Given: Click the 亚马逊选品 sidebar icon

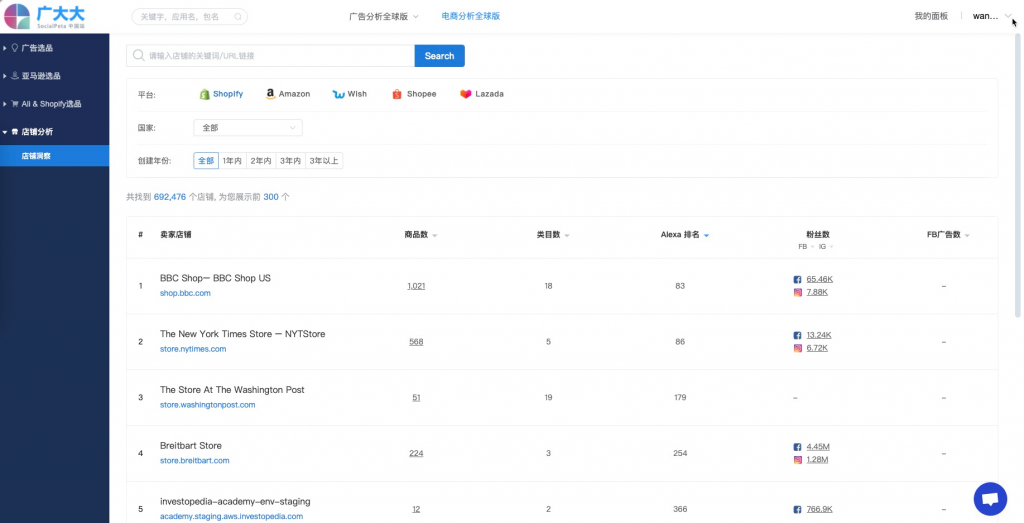Looking at the screenshot, I should pos(14,76).
